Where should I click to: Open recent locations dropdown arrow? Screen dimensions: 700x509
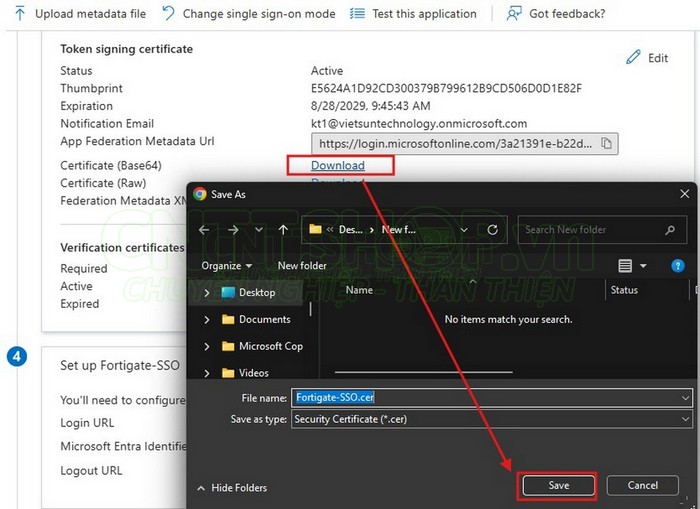point(258,229)
